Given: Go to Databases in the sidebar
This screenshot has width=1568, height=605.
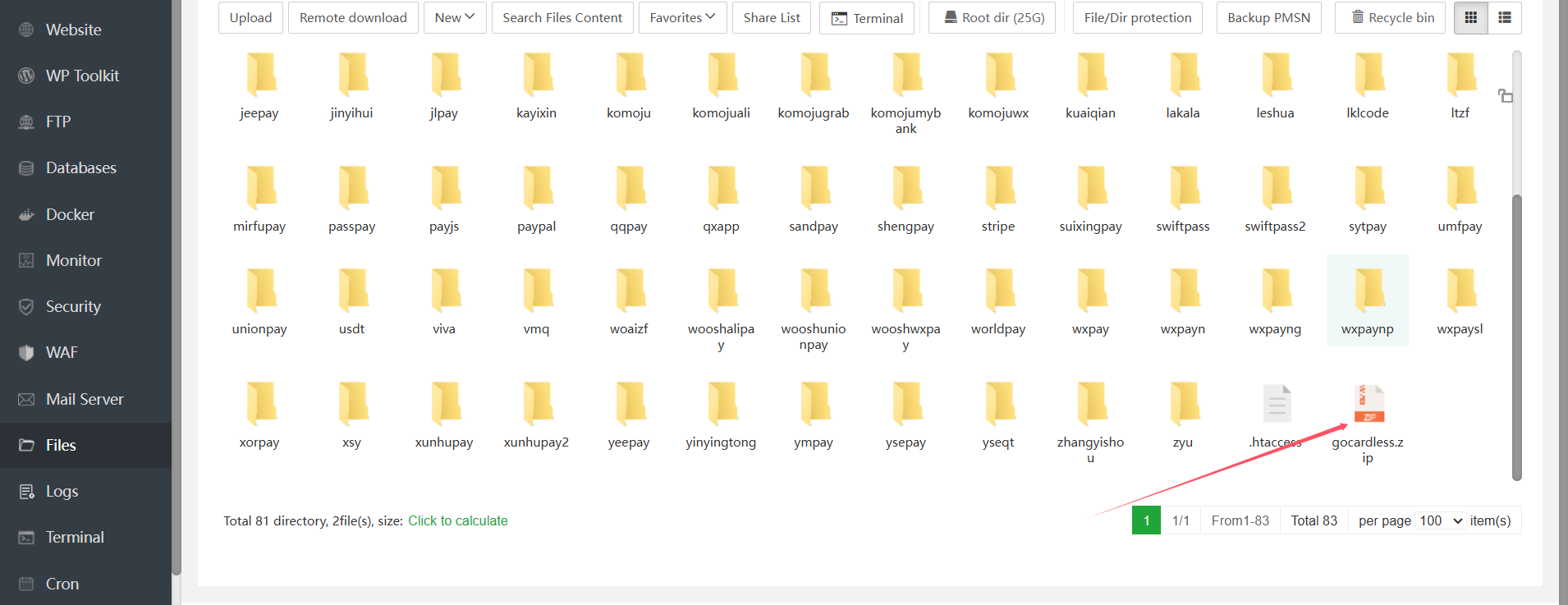Looking at the screenshot, I should pyautogui.click(x=80, y=167).
